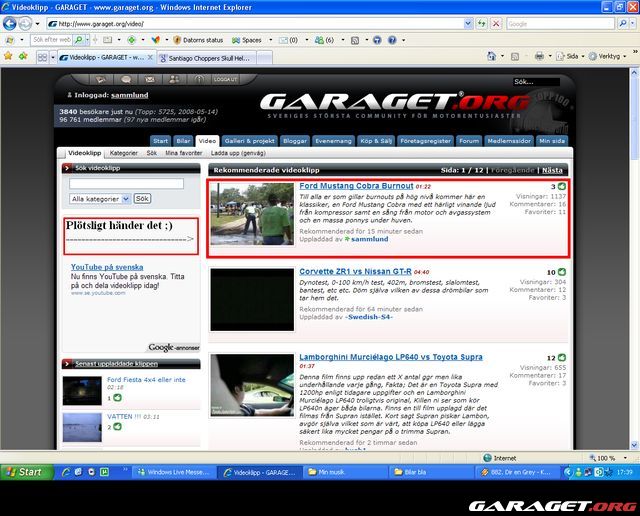
Task: Click the Lamborghini vs Supra video thumbnail
Action: (252, 385)
